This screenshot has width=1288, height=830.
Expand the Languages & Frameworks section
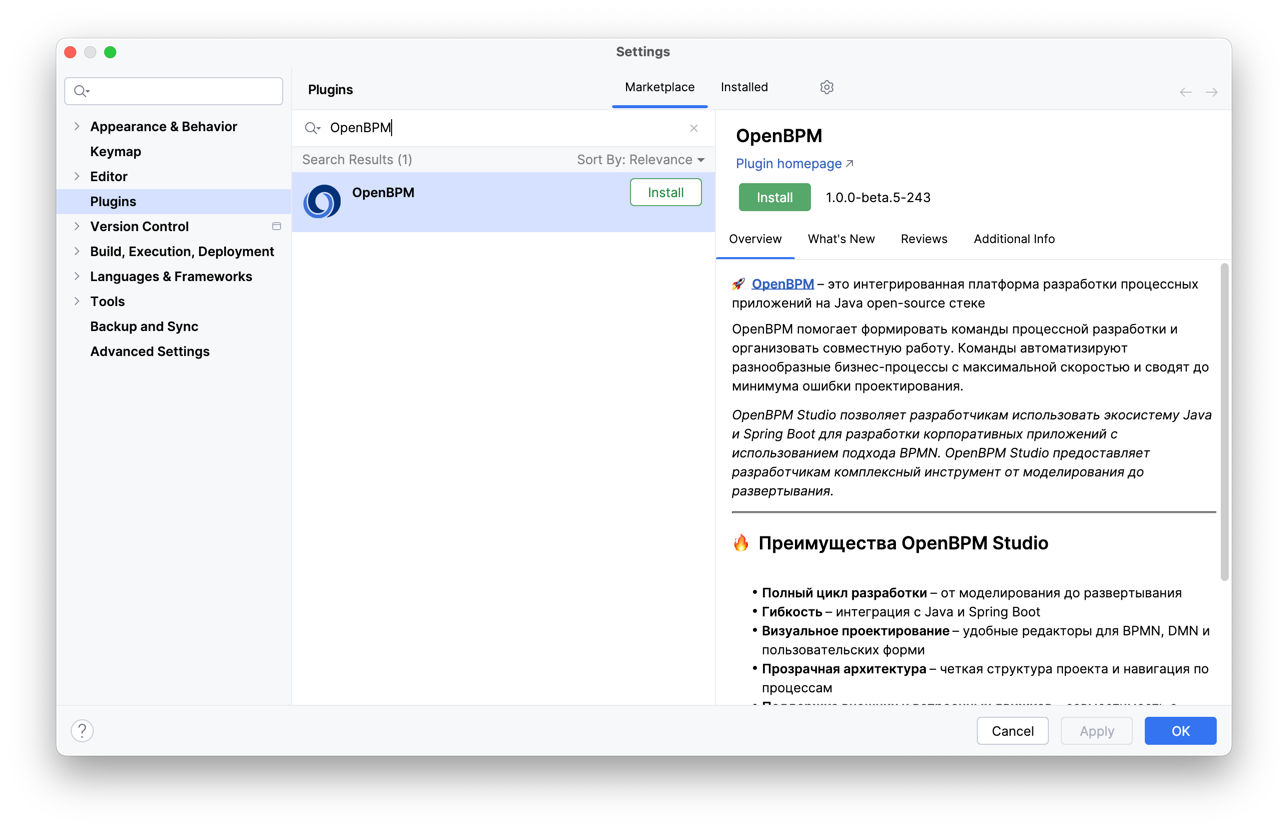(x=77, y=277)
